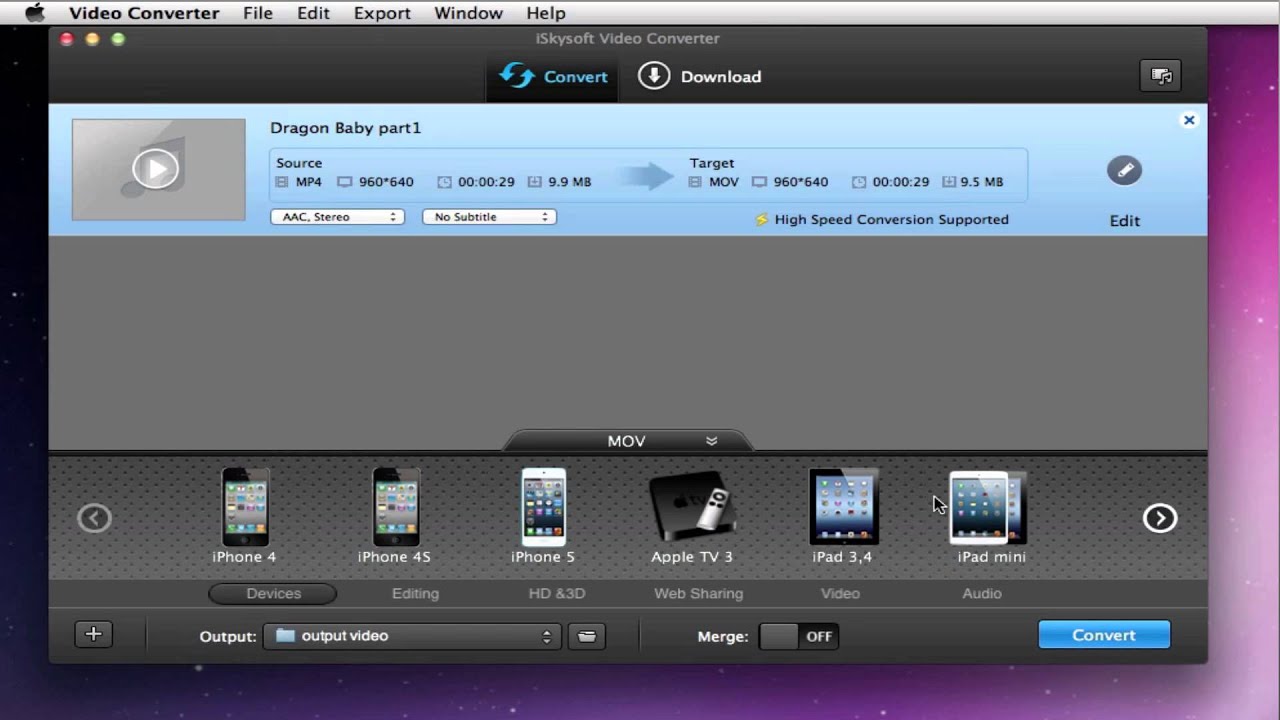This screenshot has width=1280, height=720.
Task: Select the Web Sharing category
Action: pos(698,593)
